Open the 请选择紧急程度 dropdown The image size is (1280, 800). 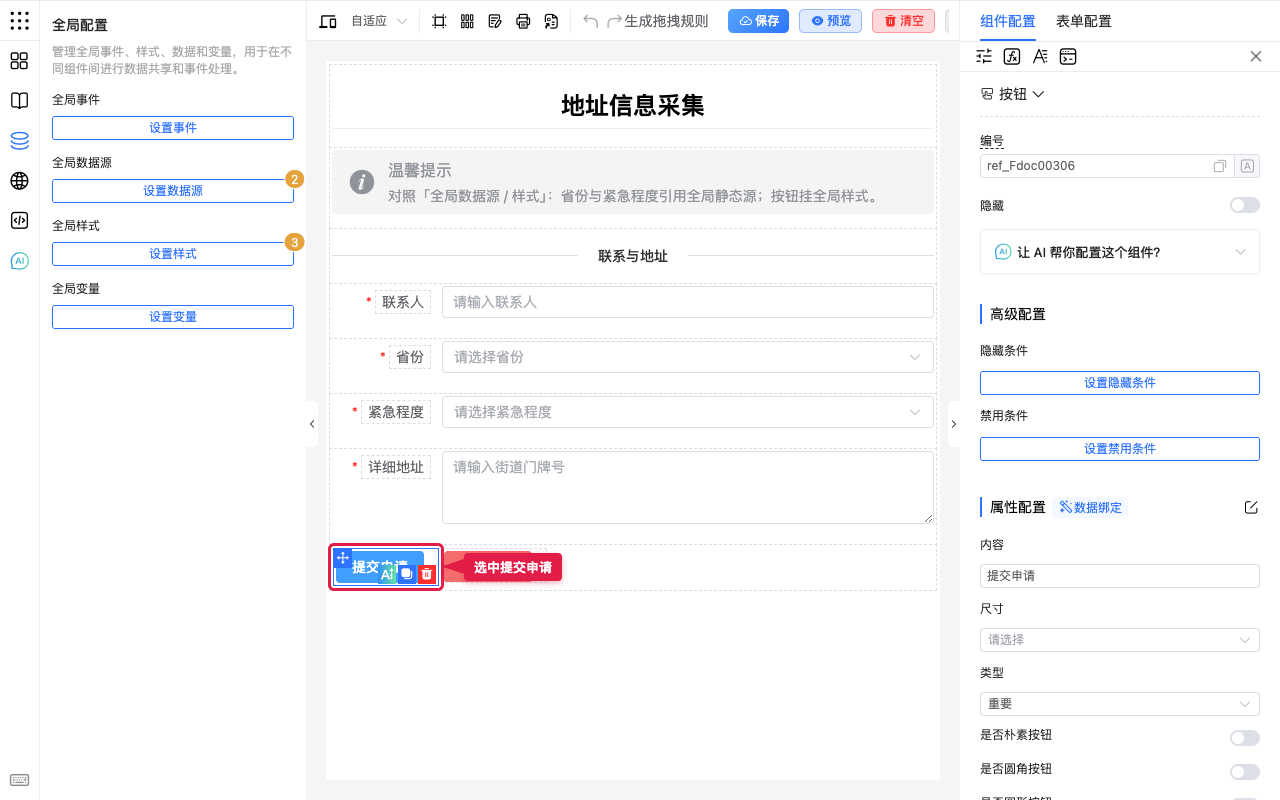pyautogui.click(x=688, y=412)
